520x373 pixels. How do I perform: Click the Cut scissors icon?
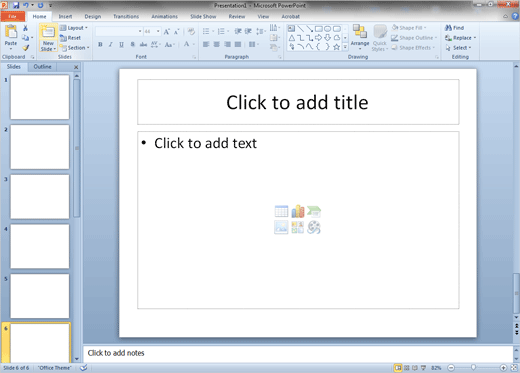(25, 28)
